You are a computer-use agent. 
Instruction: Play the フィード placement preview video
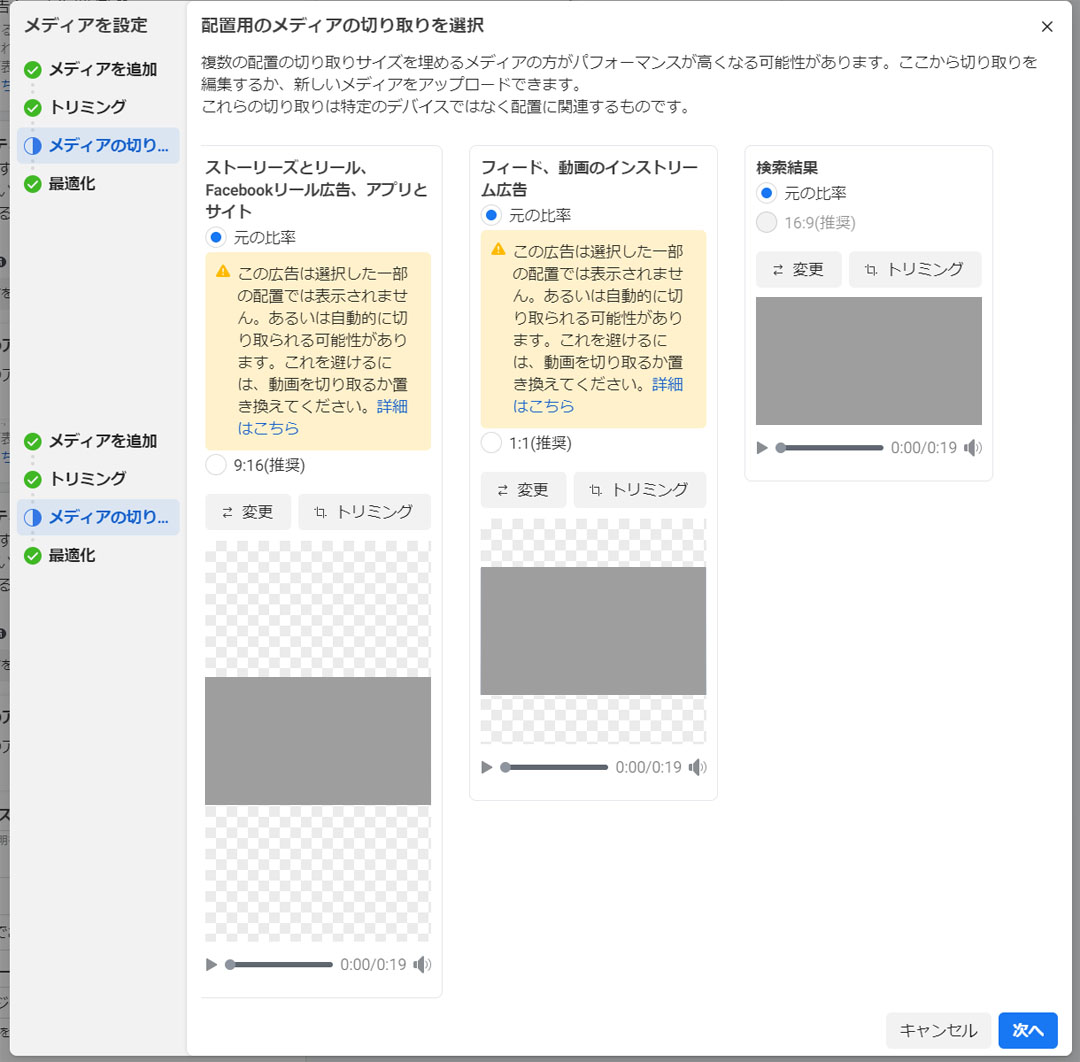(x=486, y=767)
